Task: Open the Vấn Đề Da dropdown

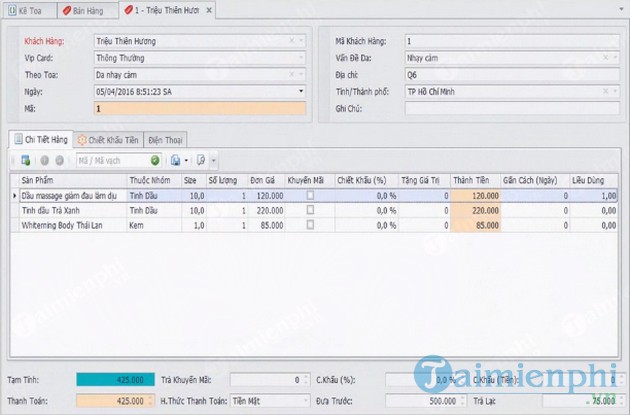Action: 613,58
